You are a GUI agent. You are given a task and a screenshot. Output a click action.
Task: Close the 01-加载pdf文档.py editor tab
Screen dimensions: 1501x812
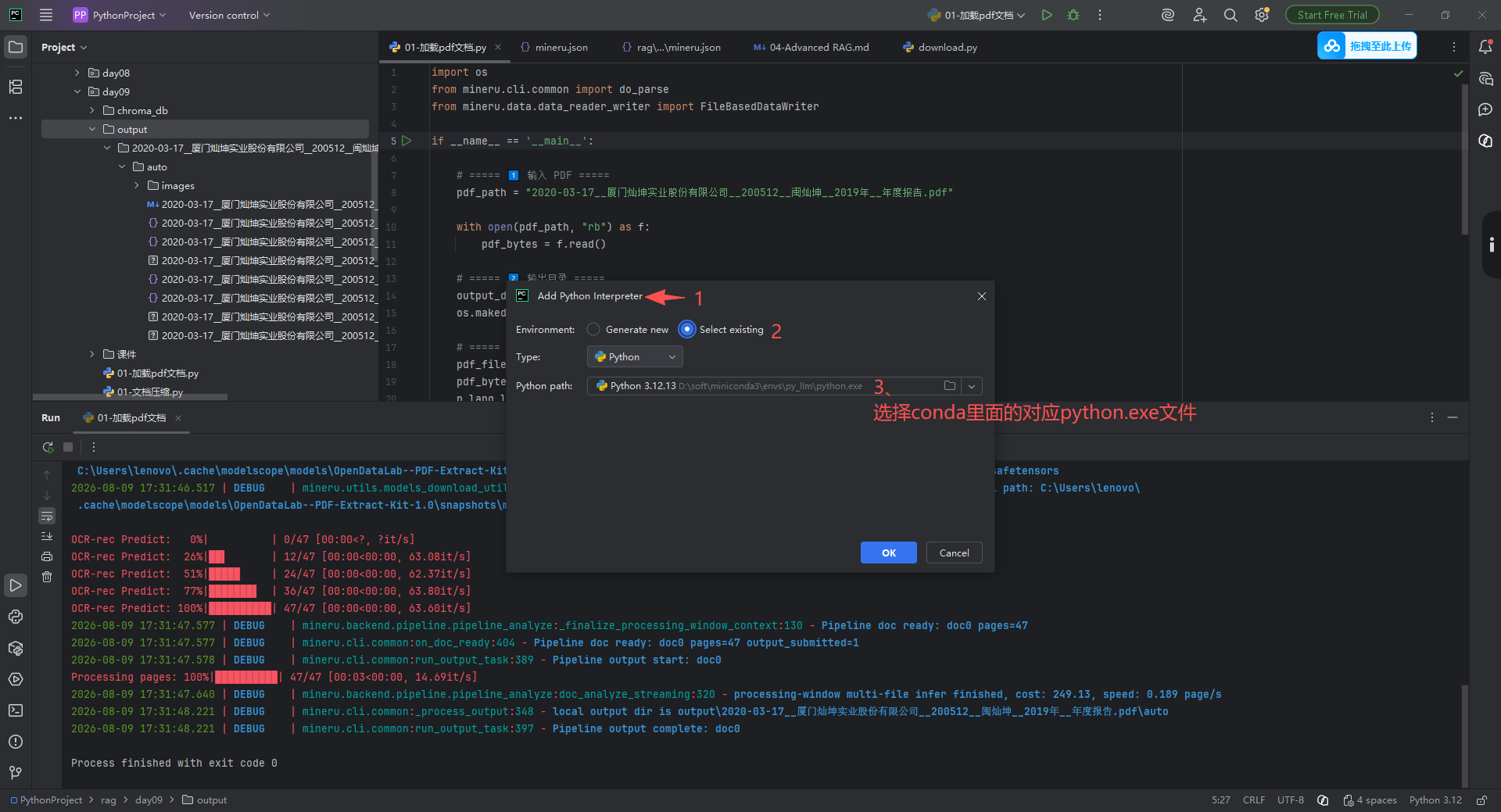498,47
